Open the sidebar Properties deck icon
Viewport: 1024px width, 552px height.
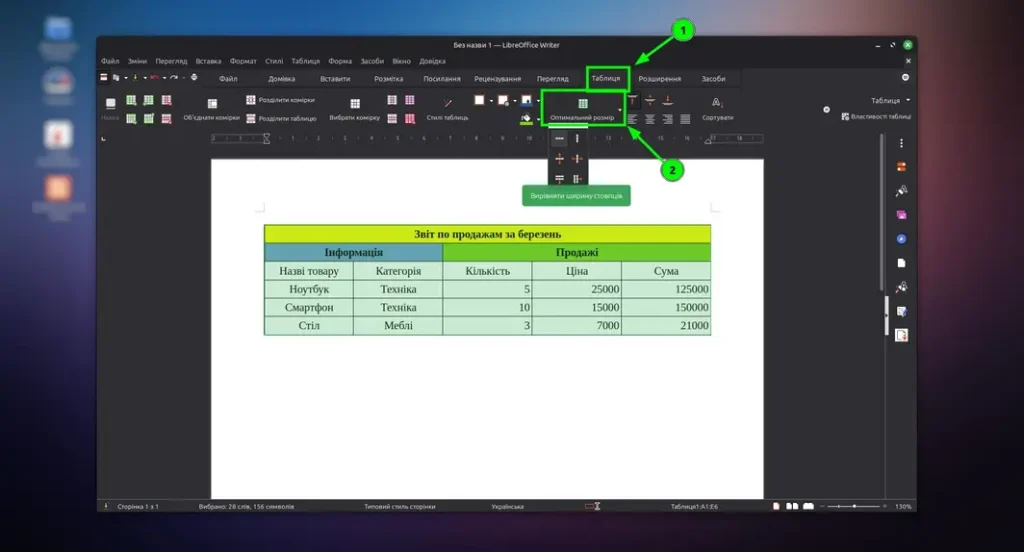pyautogui.click(x=901, y=167)
